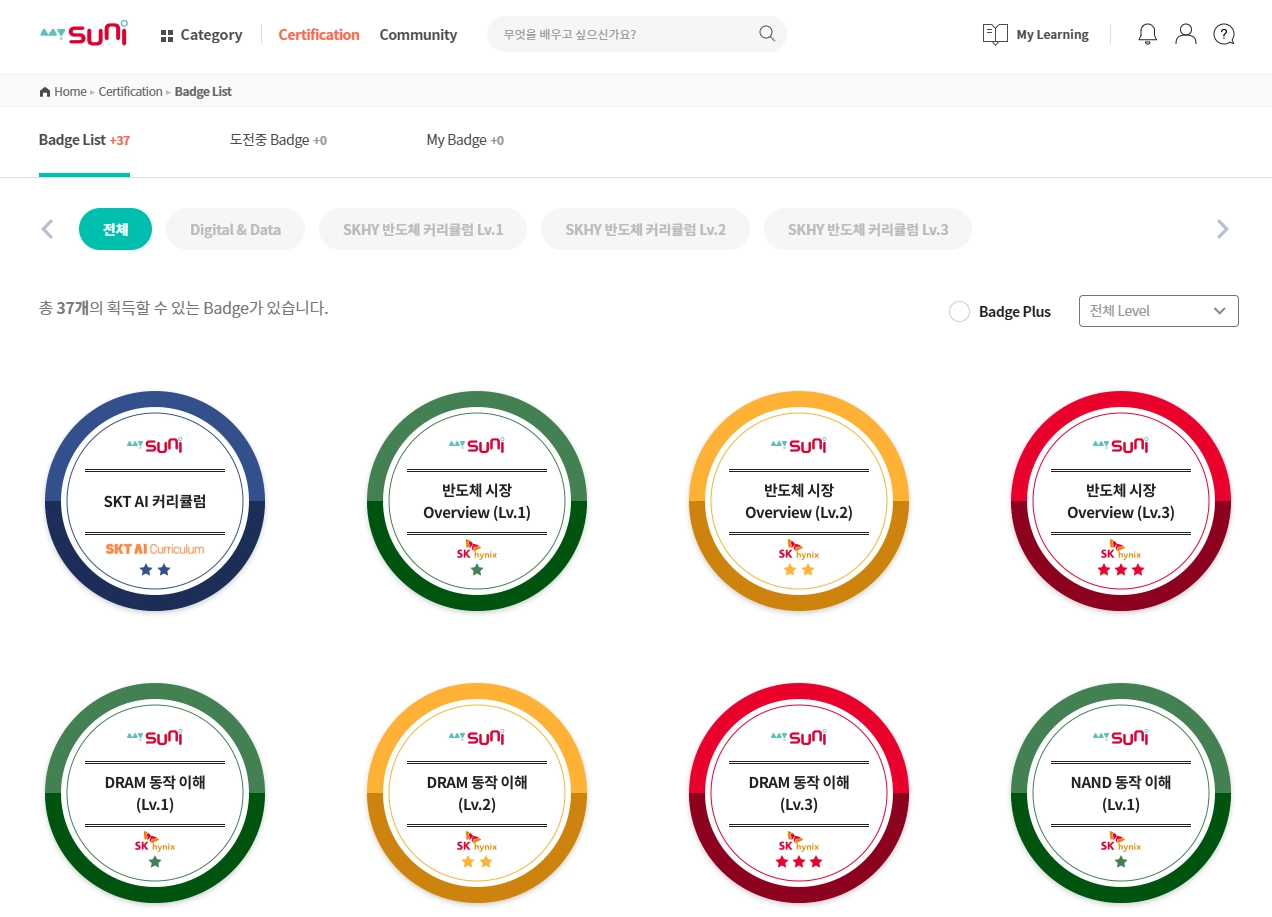Viewport: 1272px width, 917px height.
Task: Open My Learning book icon link
Action: click(x=1035, y=35)
